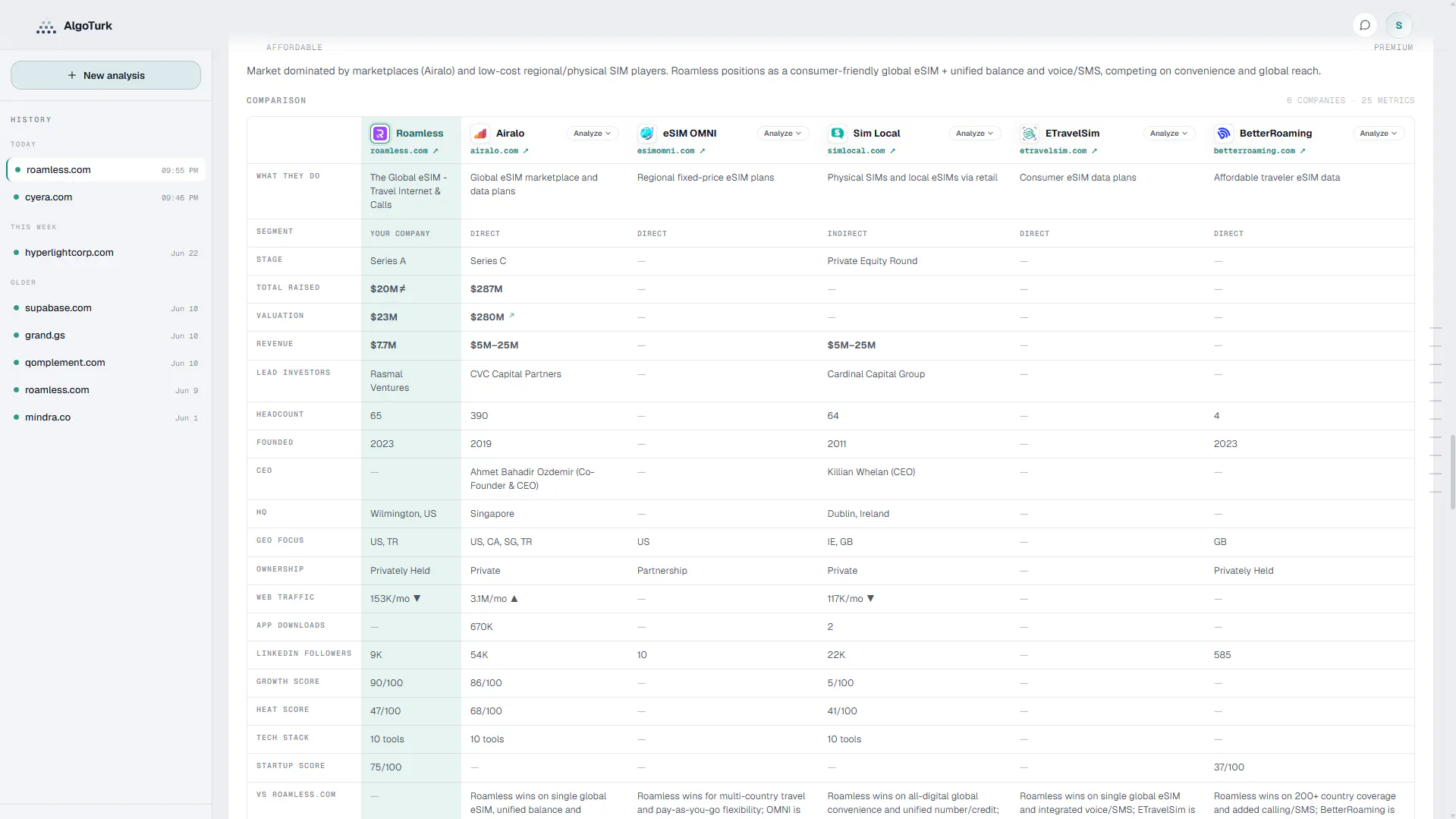Open supabase.com history entry
Screen dimensions: 1456x819
coord(106,308)
